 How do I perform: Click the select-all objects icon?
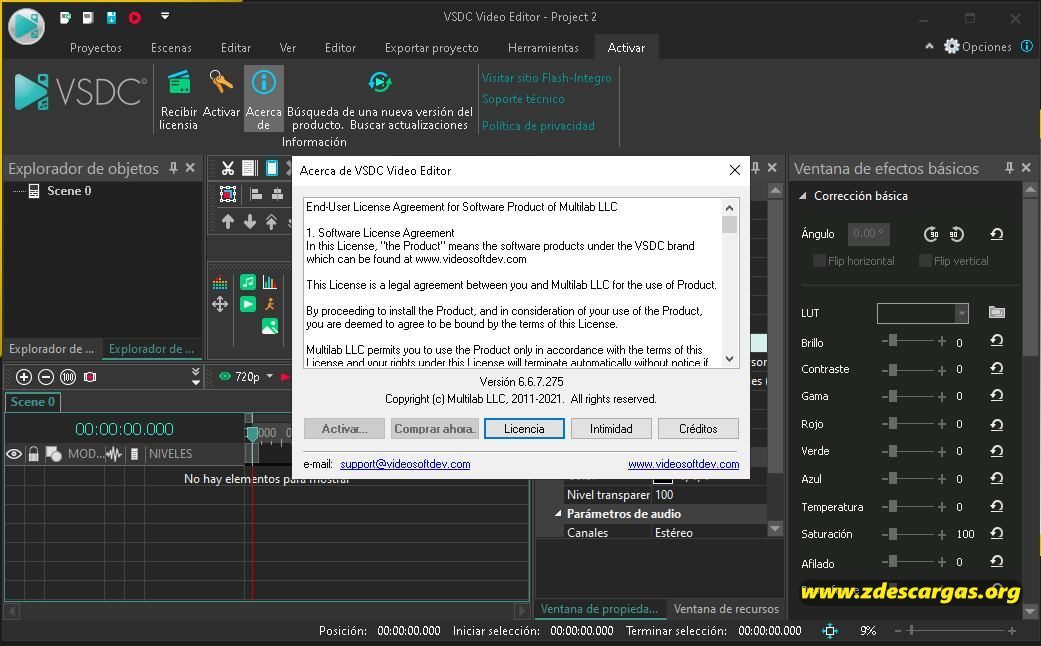(x=228, y=194)
